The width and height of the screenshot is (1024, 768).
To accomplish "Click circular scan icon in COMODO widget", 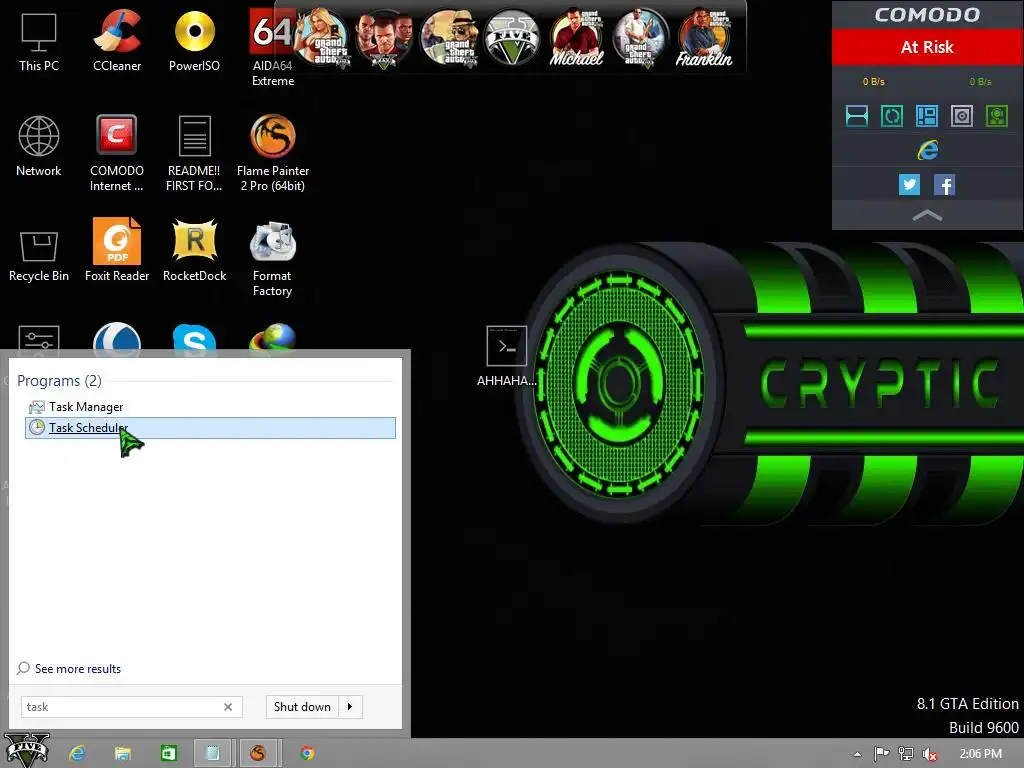I will click(892, 116).
